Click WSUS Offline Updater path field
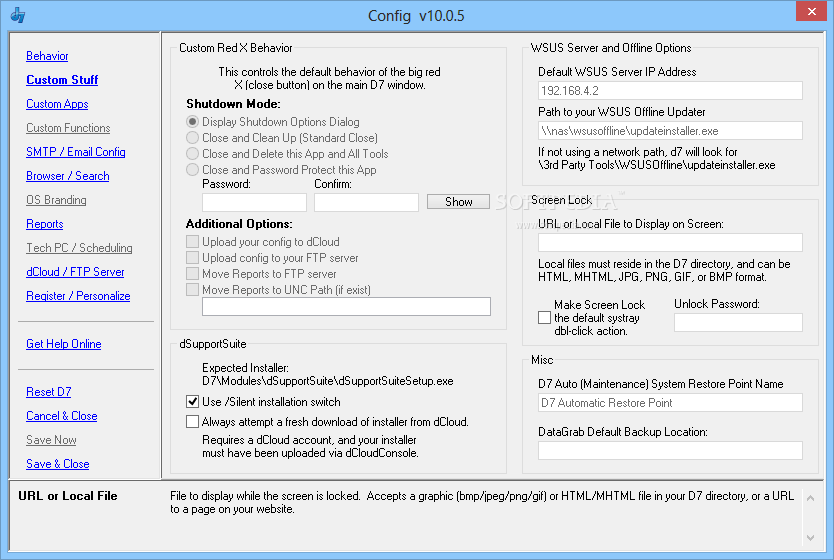Viewport: 834px width, 560px height. pos(670,131)
